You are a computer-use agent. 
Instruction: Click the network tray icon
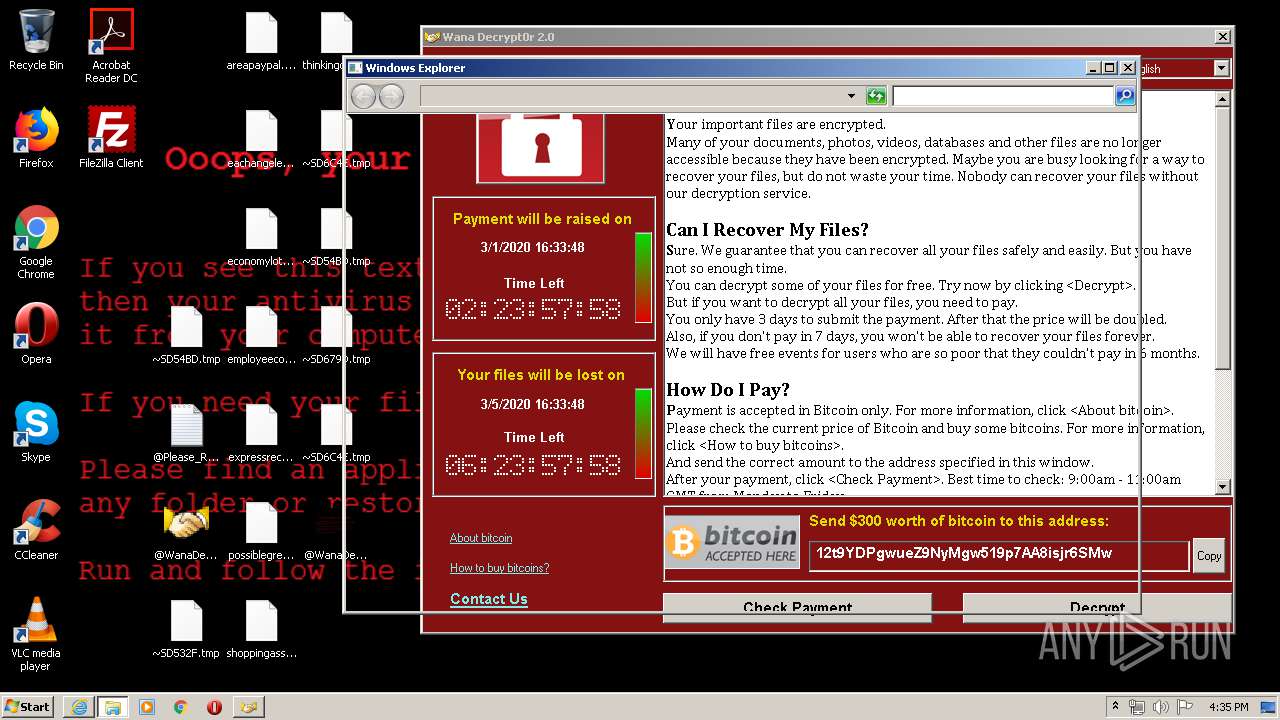(x=1138, y=707)
